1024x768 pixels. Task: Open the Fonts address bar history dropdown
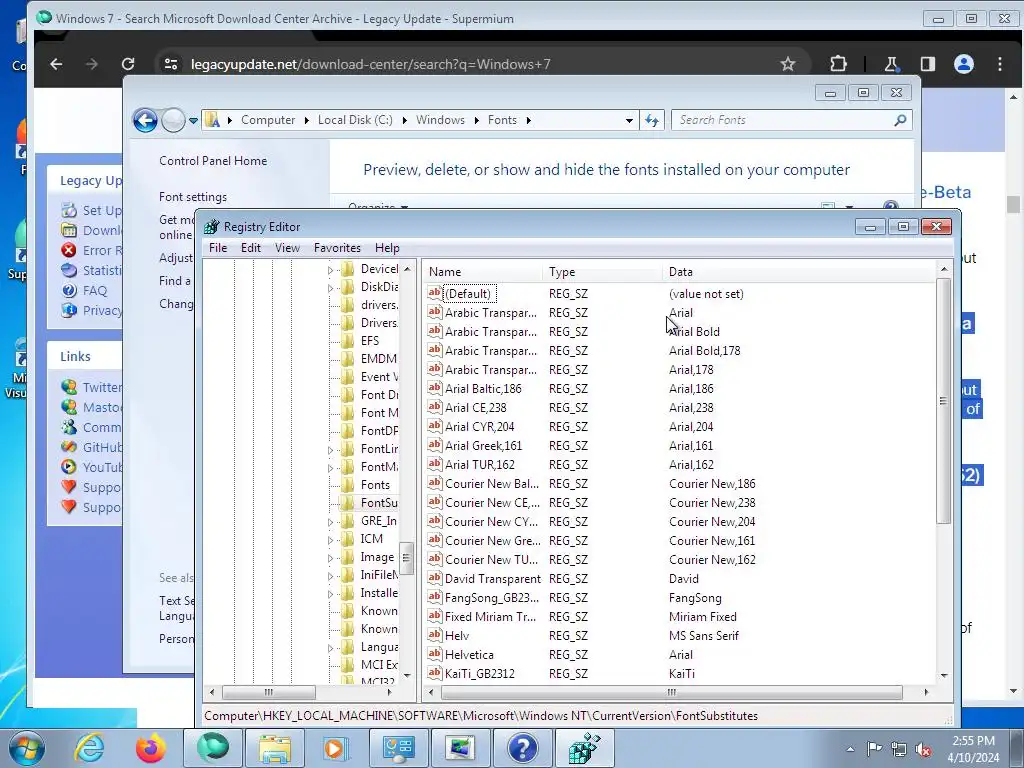pos(629,121)
